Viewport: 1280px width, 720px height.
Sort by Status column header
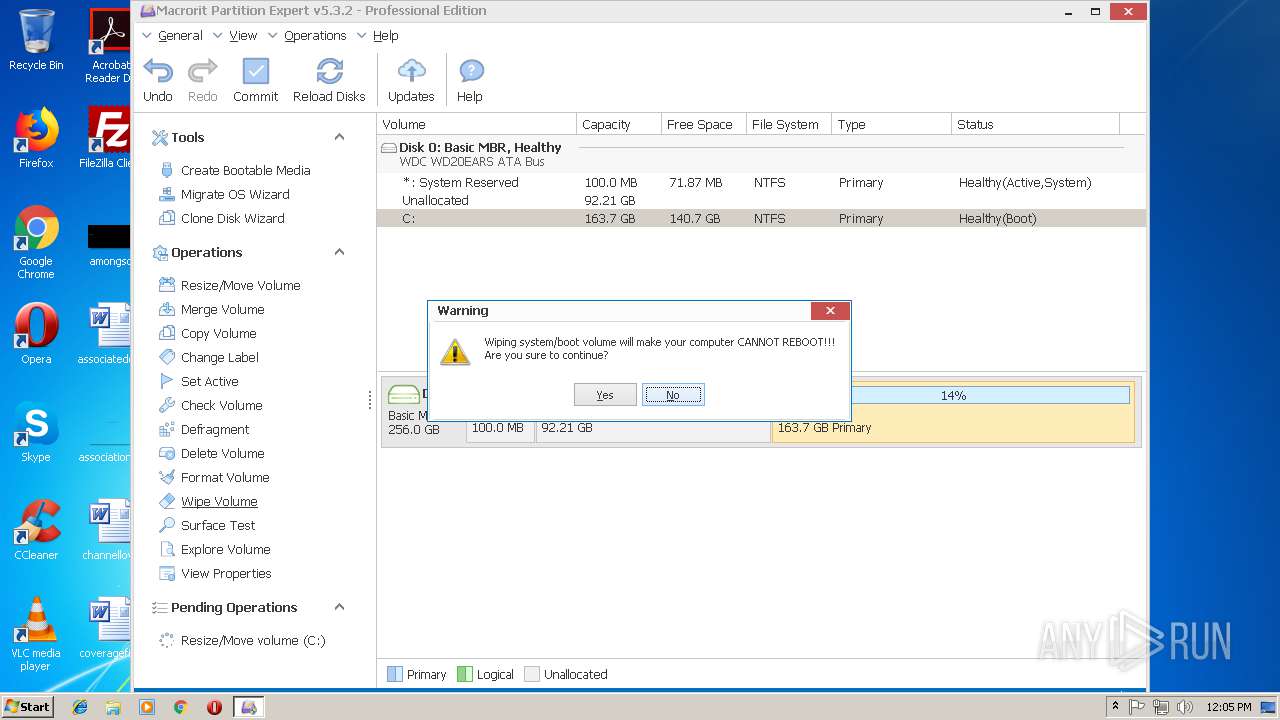(x=1035, y=124)
